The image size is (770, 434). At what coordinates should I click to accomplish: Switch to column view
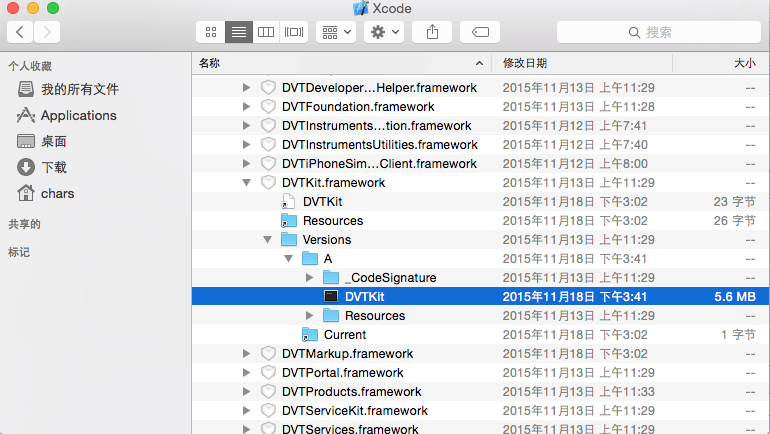(266, 32)
